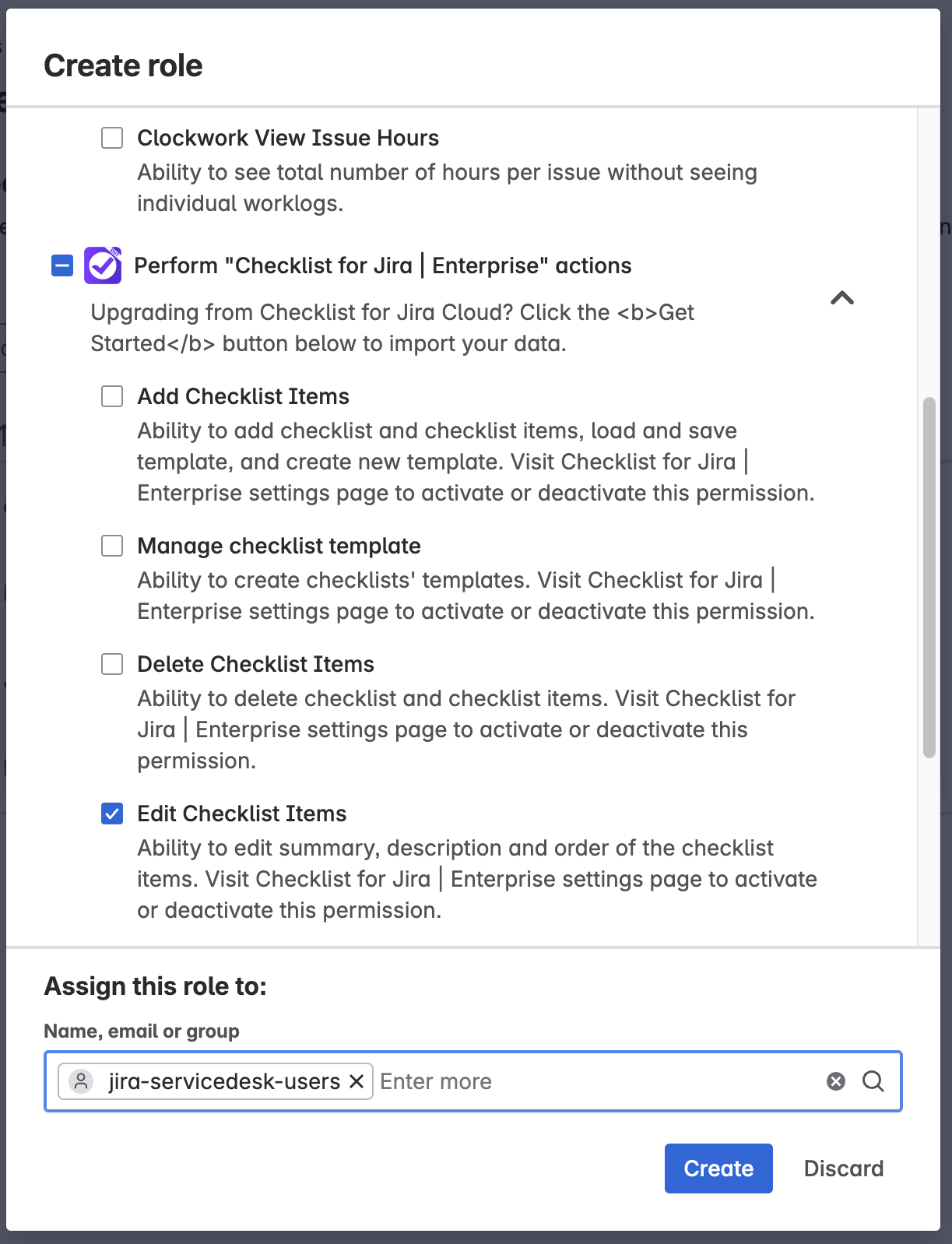Toggle the Perform Checklist for Jira actions checkbox
Viewport: 952px width, 1244px height.
(62, 265)
